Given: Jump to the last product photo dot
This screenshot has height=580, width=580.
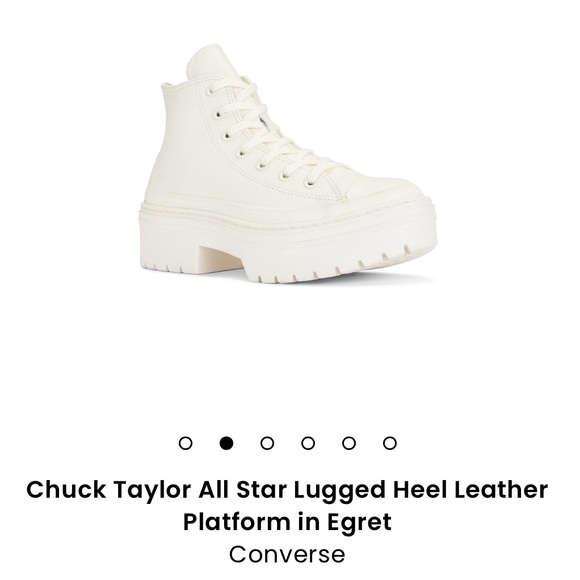Looking at the screenshot, I should coord(390,443).
